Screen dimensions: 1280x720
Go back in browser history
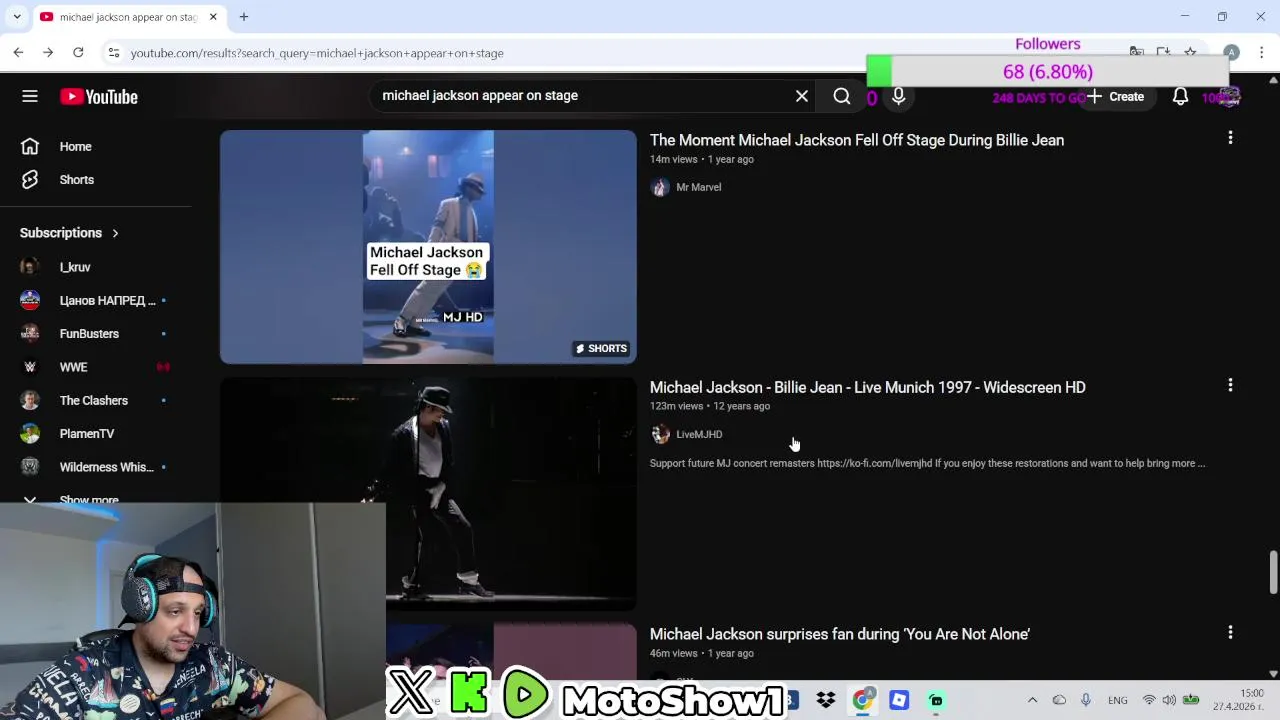pyautogui.click(x=18, y=52)
